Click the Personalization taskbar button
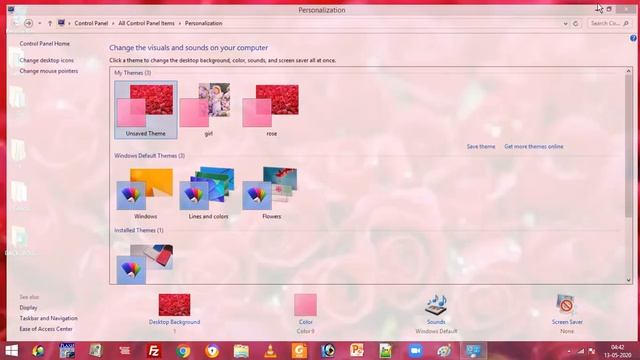The height and width of the screenshot is (360, 640). coord(473,351)
